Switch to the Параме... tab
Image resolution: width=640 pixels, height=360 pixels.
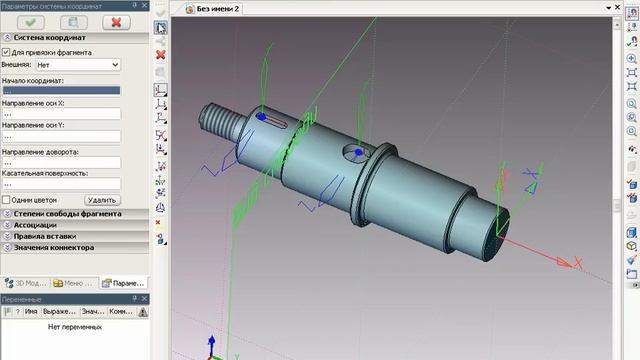(x=123, y=283)
